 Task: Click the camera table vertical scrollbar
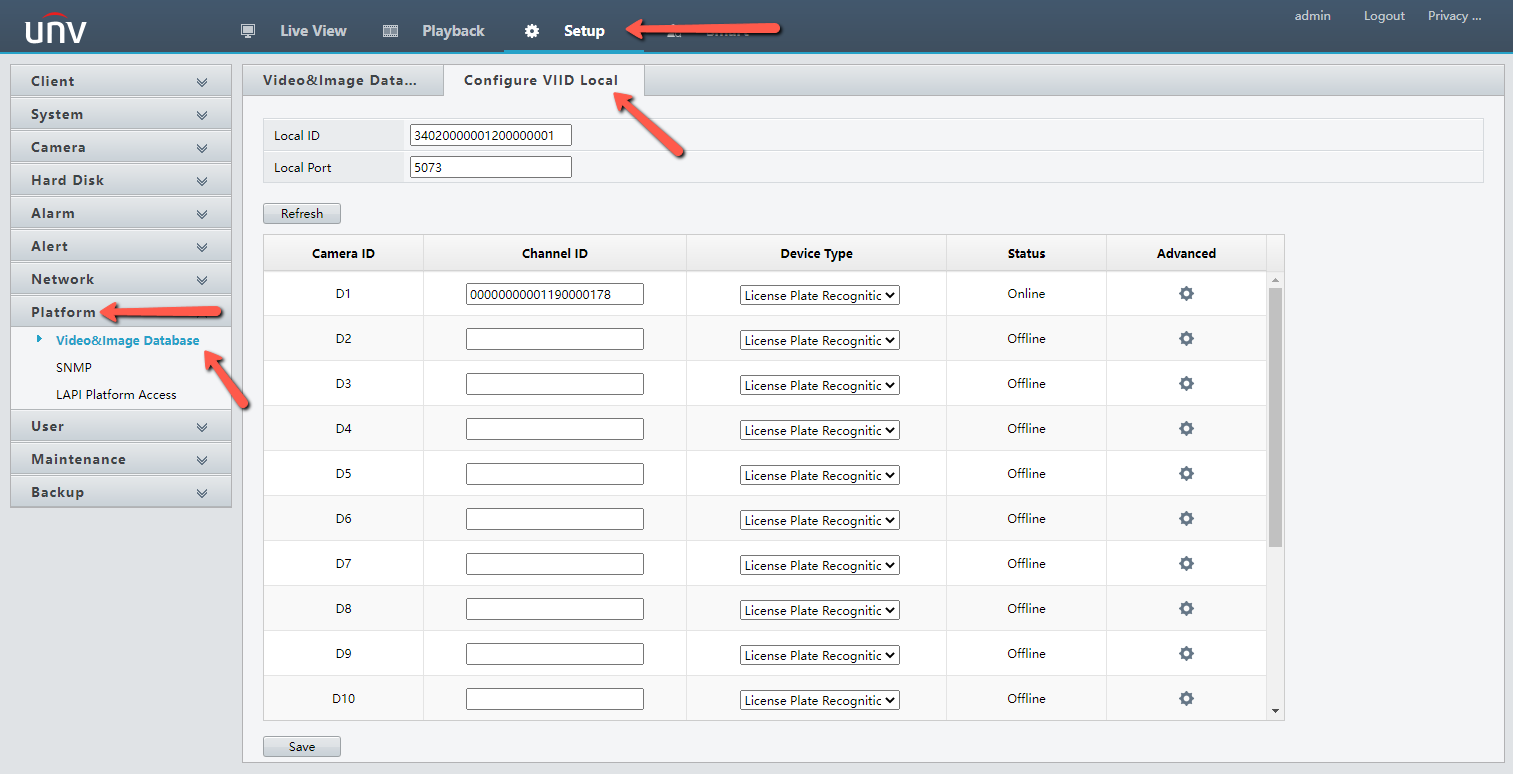[1275, 417]
